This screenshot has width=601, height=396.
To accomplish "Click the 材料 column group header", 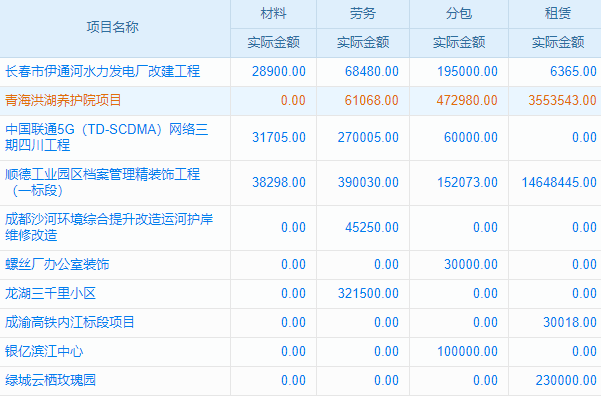I will tap(273, 13).
